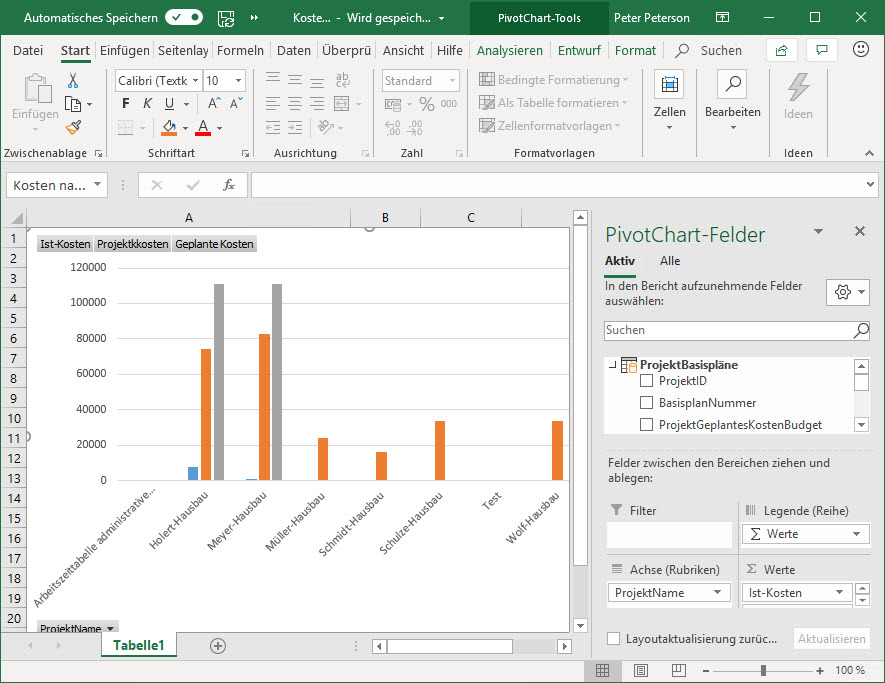Image resolution: width=885 pixels, height=683 pixels.
Task: Toggle Automatisches Speichern switch
Action: [184, 17]
